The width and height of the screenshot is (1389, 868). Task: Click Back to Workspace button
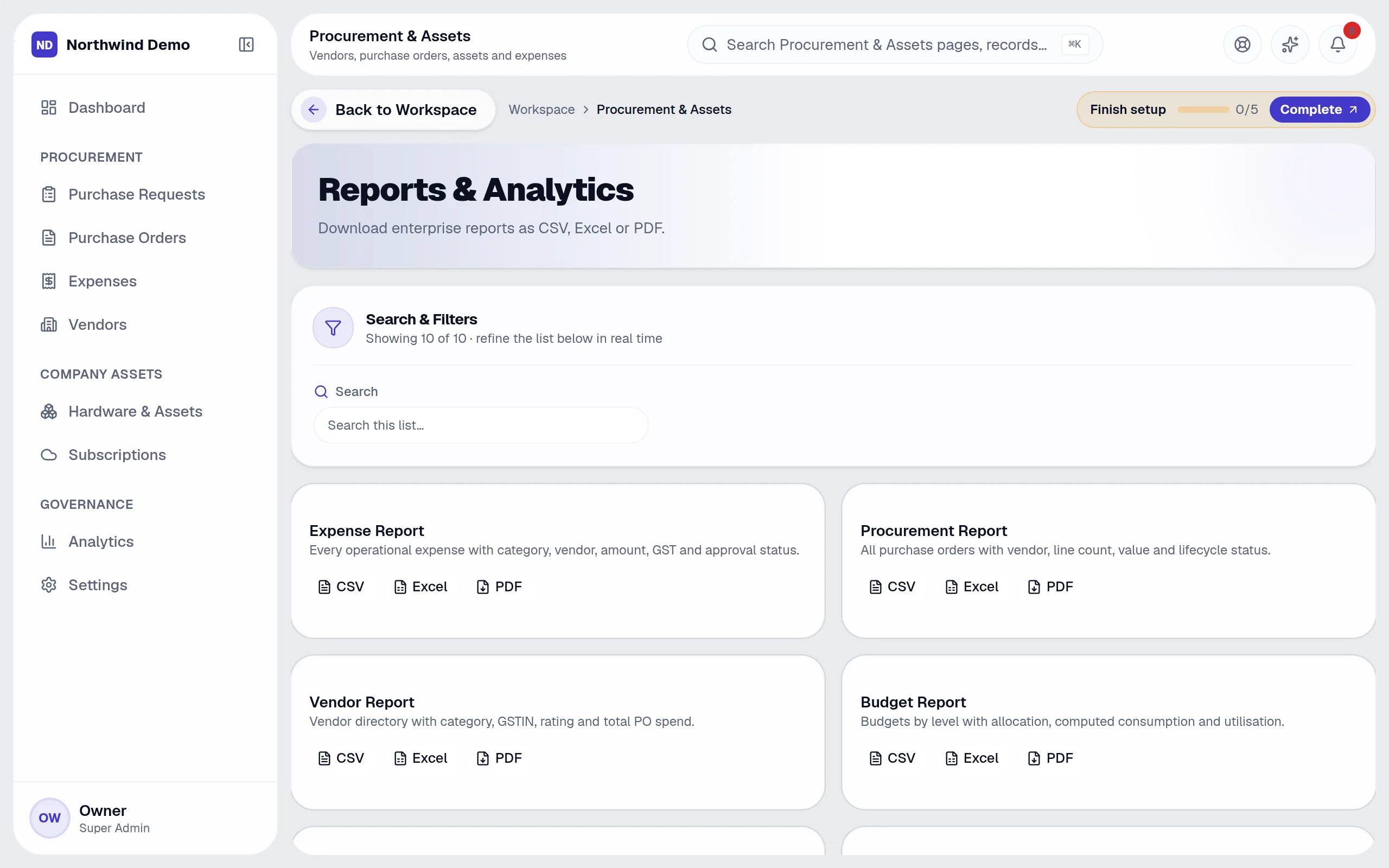(393, 110)
